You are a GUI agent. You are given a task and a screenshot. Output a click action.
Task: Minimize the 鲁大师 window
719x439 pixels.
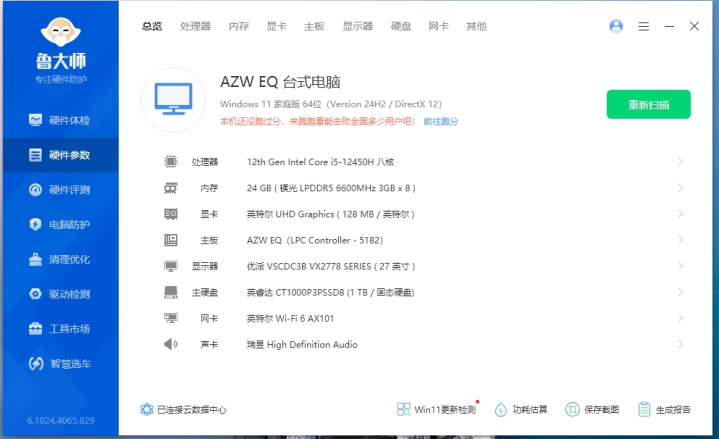669,27
